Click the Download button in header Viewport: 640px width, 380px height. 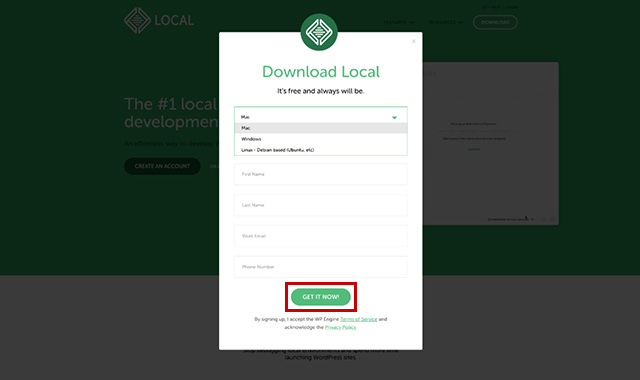pyautogui.click(x=495, y=22)
